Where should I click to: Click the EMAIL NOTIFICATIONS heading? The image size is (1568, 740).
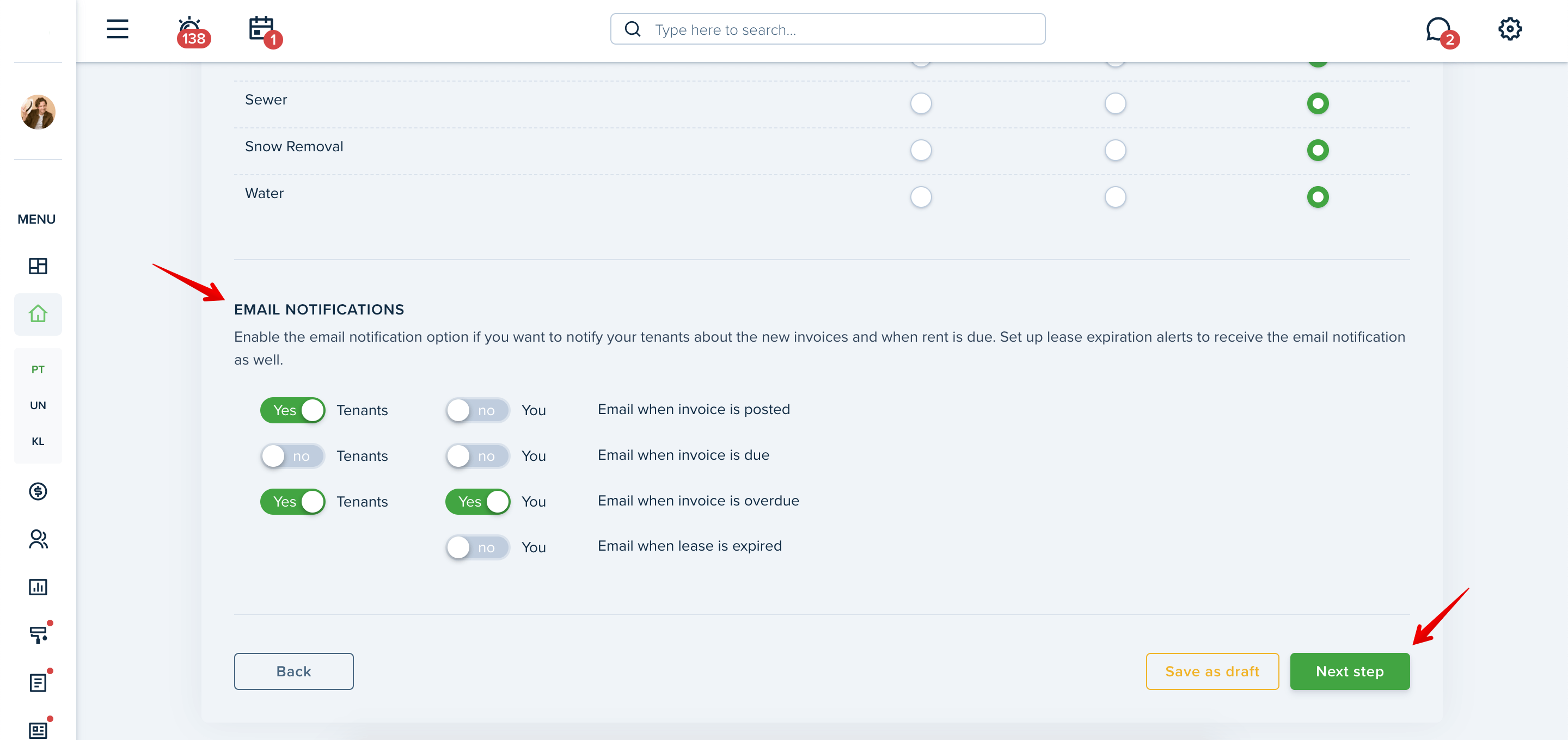click(319, 310)
